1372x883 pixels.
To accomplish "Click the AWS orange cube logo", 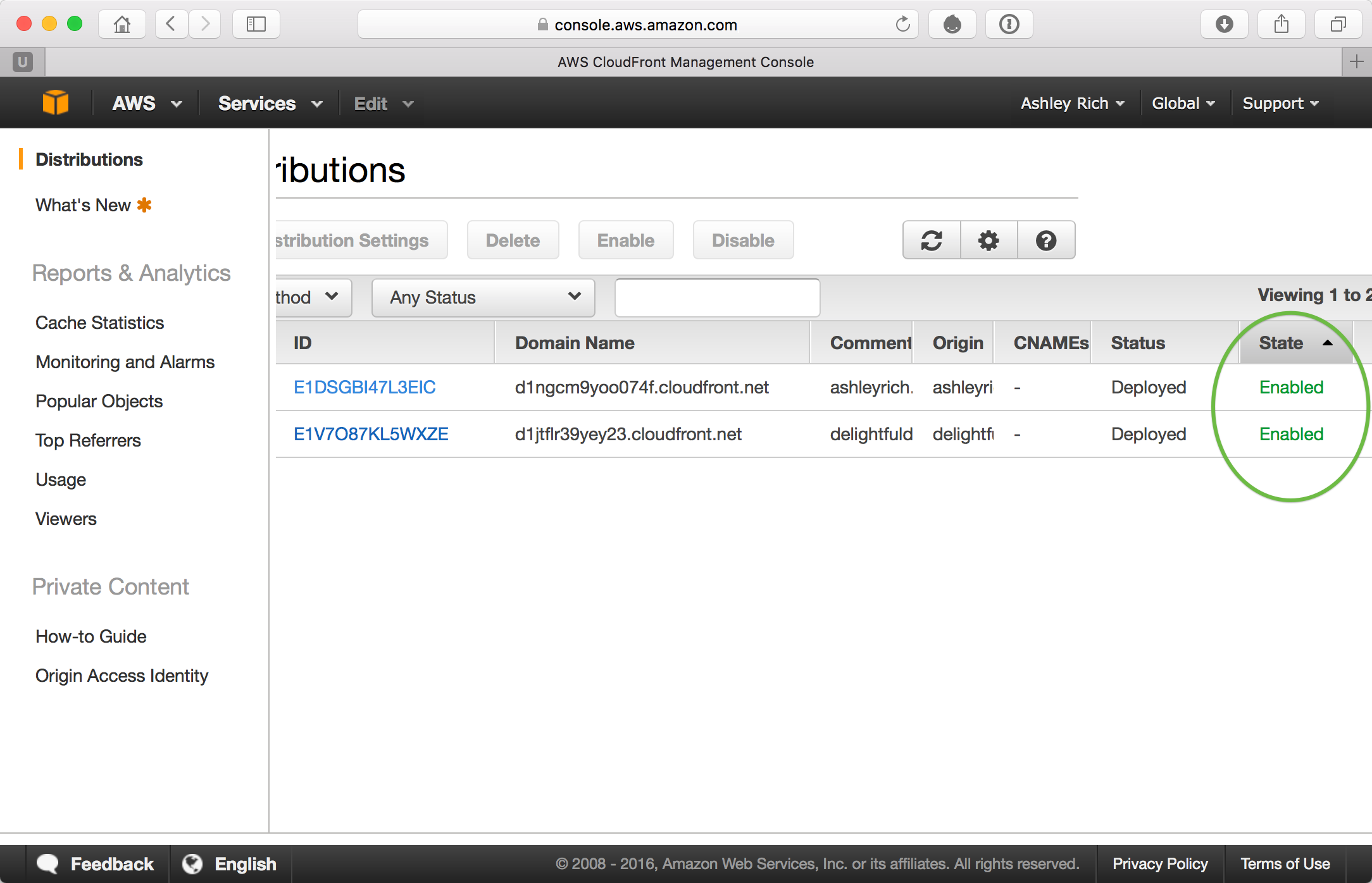I will coord(56,102).
